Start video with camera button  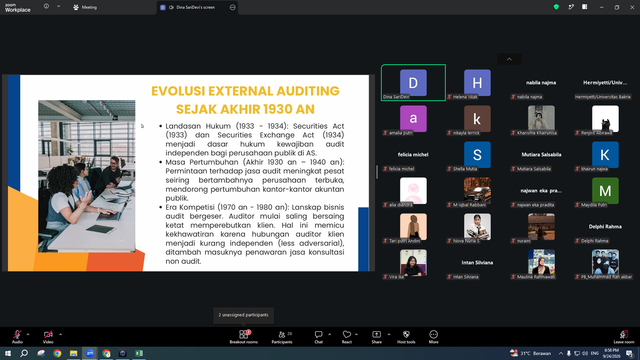[48, 337]
